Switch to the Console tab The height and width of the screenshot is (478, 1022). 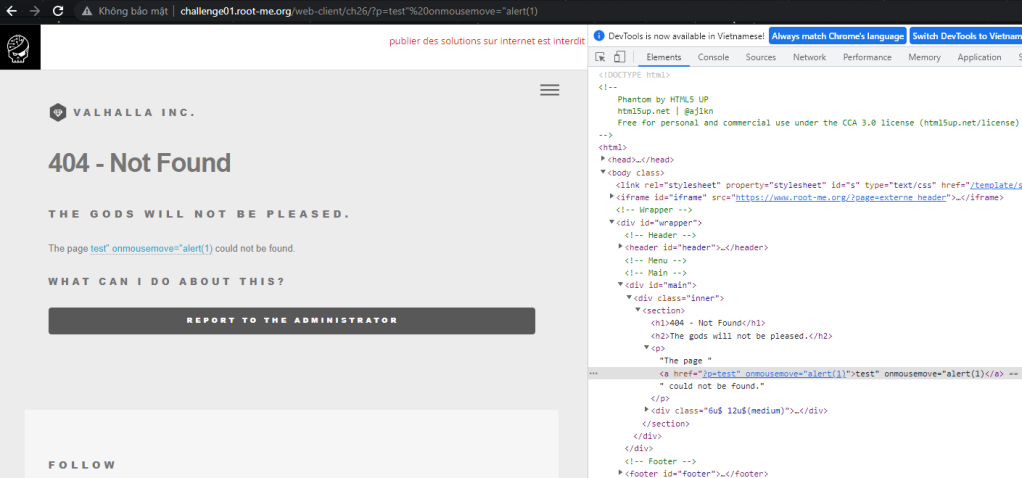[713, 58]
